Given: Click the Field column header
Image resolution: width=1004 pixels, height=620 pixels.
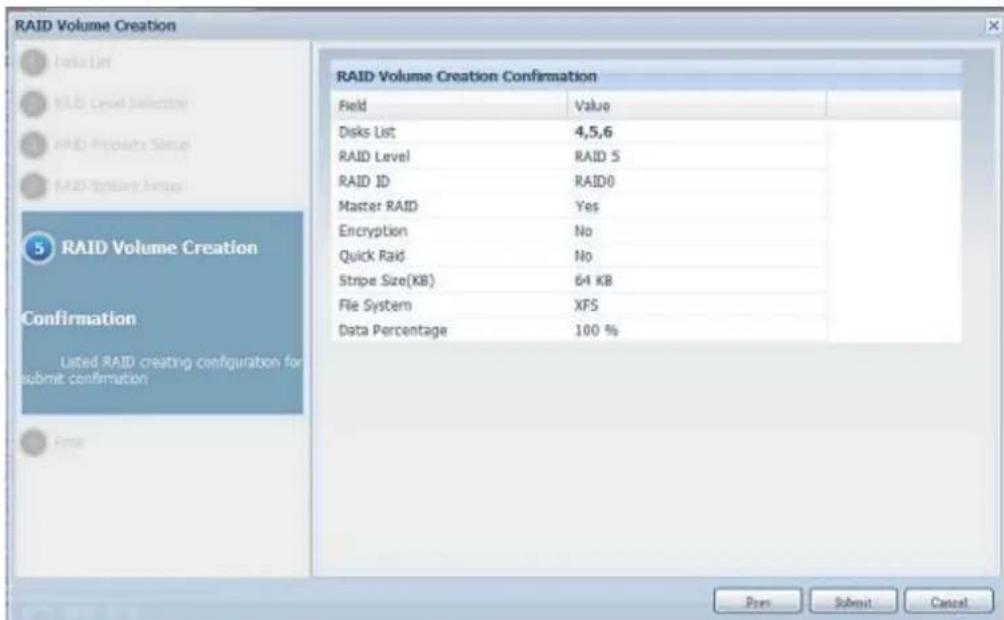Looking at the screenshot, I should (x=449, y=106).
